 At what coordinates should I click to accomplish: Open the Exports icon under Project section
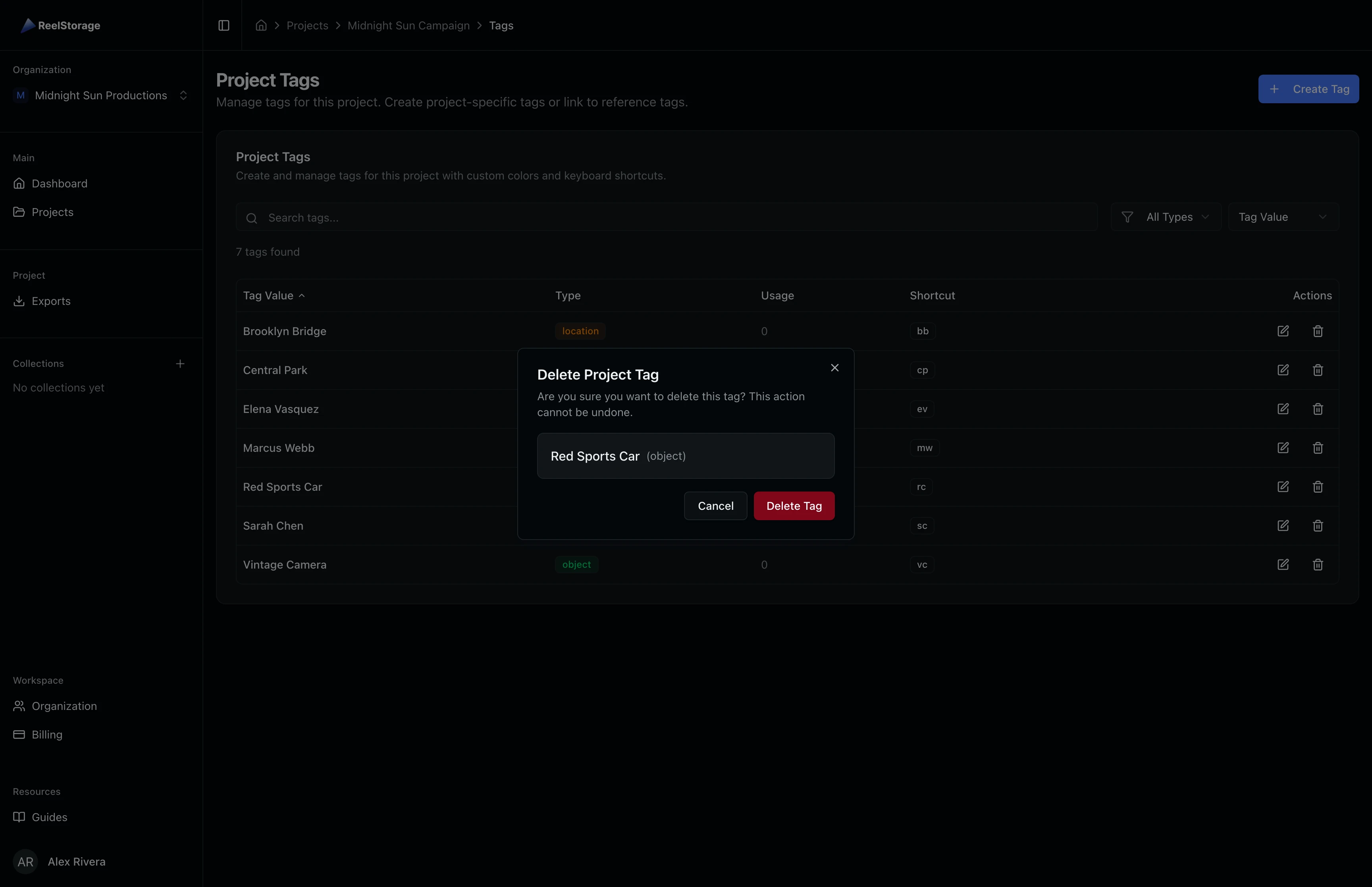tap(19, 301)
